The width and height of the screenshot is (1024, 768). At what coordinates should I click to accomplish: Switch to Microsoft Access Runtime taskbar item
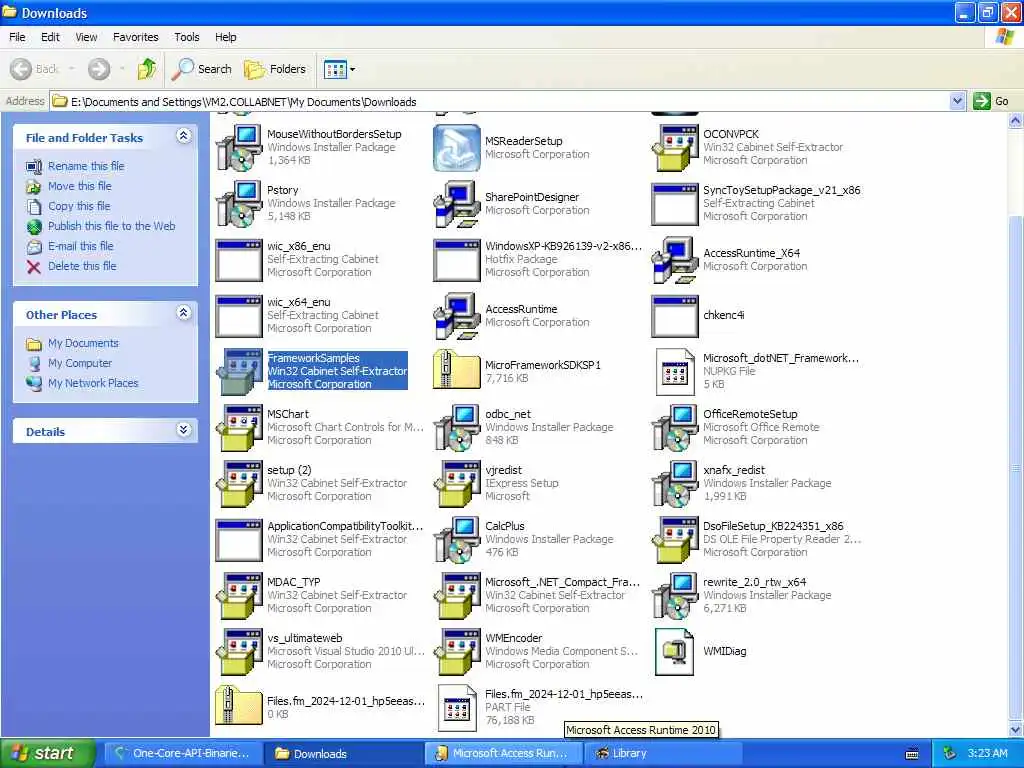504,753
